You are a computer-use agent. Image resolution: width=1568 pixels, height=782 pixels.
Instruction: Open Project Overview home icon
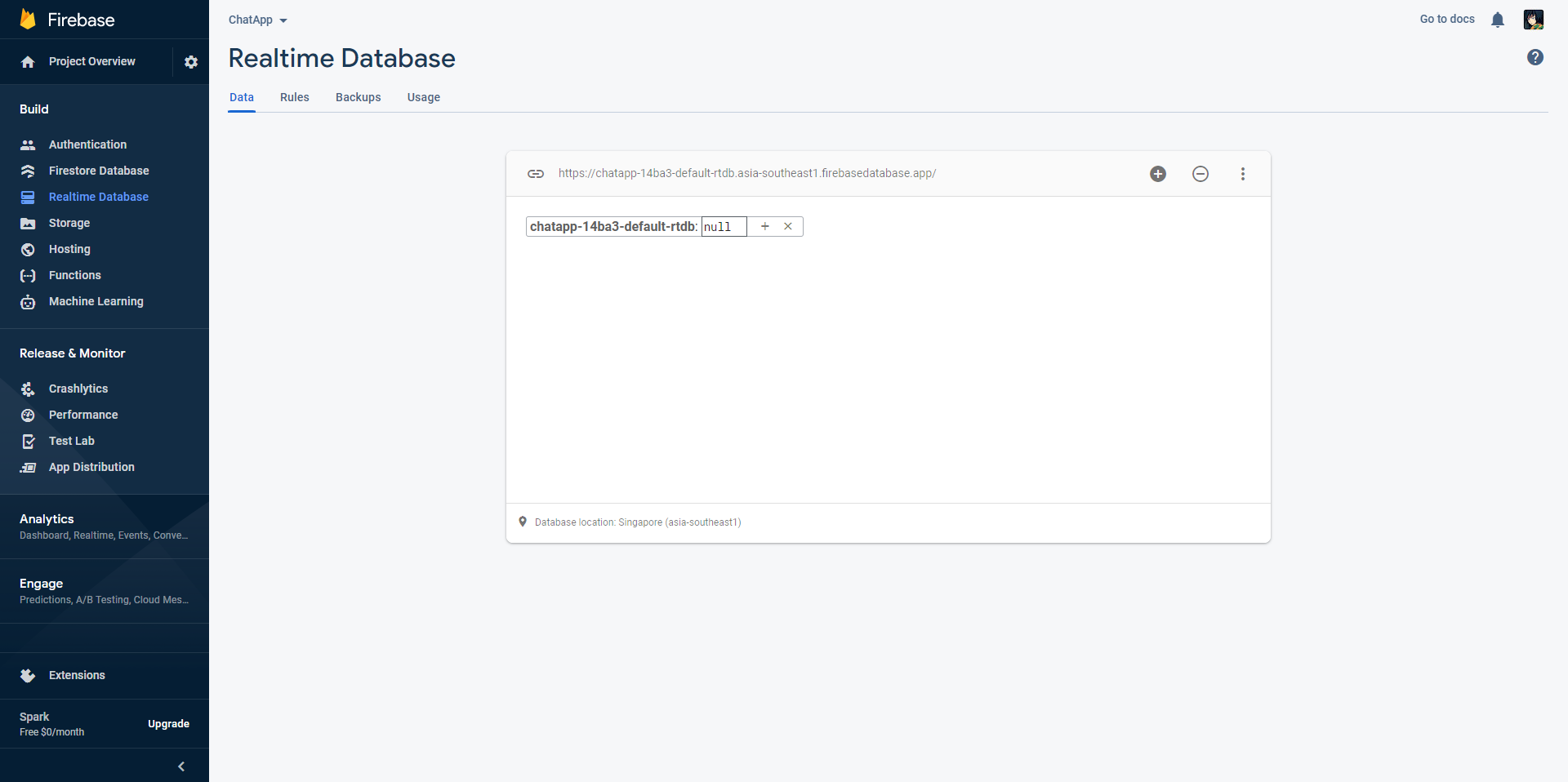(28, 62)
